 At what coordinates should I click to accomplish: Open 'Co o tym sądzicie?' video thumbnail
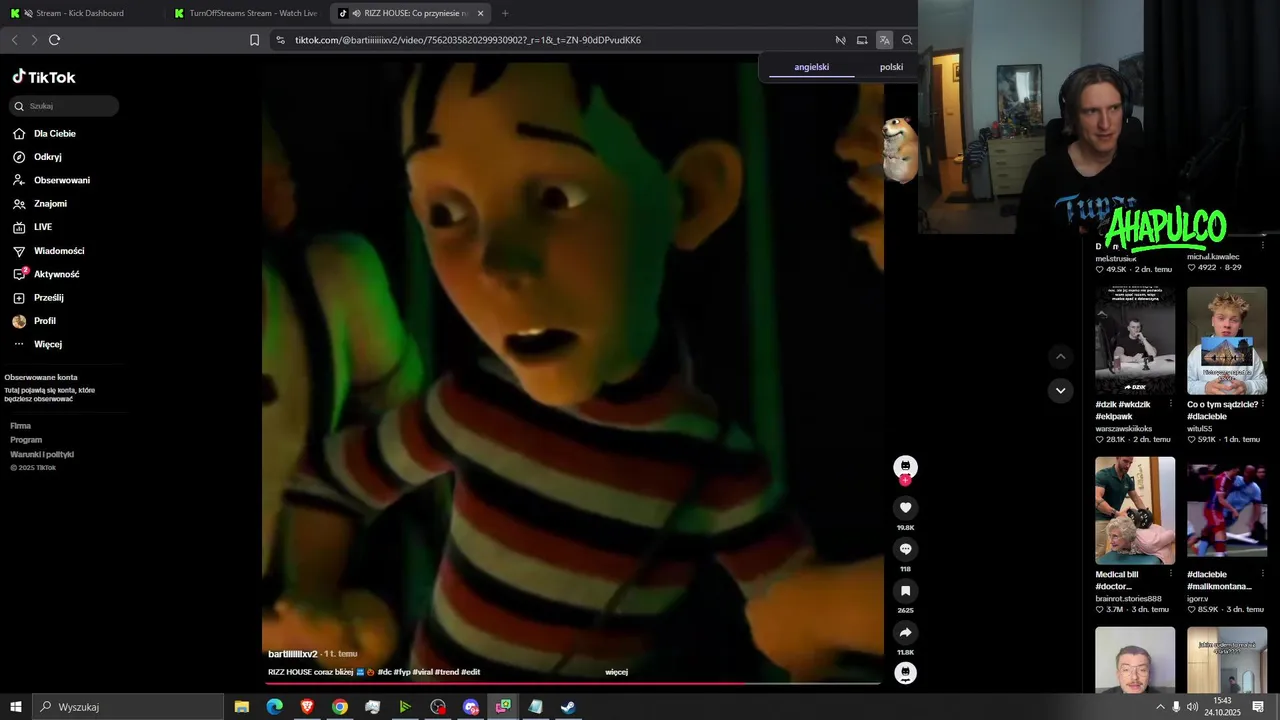tap(1227, 341)
